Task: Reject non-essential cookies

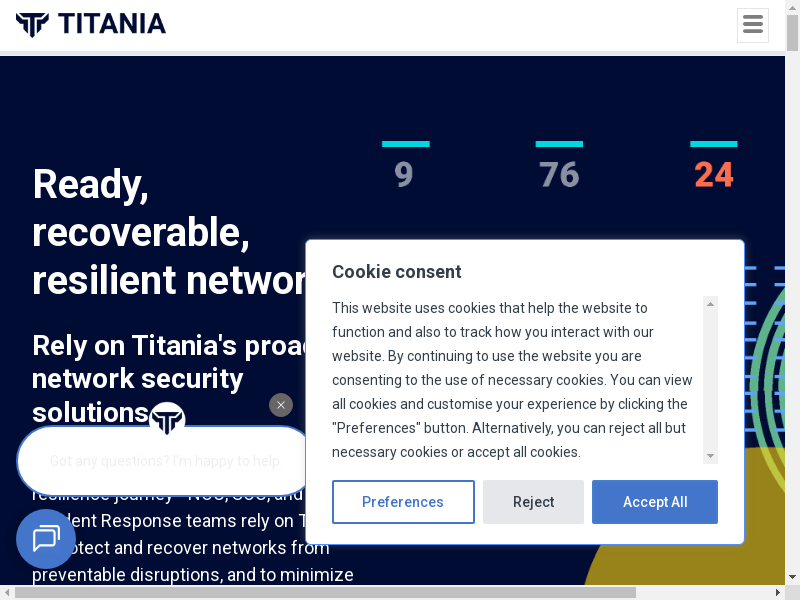Action: (533, 502)
